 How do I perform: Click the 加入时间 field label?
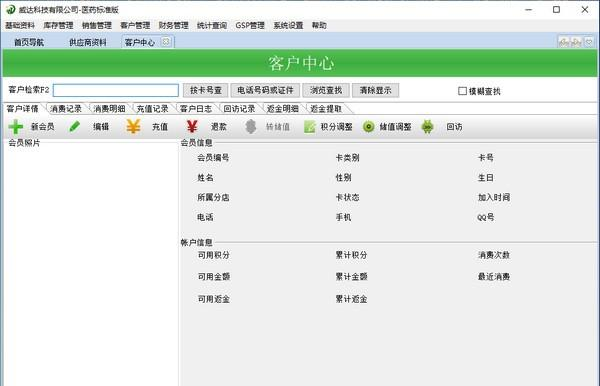[494, 197]
